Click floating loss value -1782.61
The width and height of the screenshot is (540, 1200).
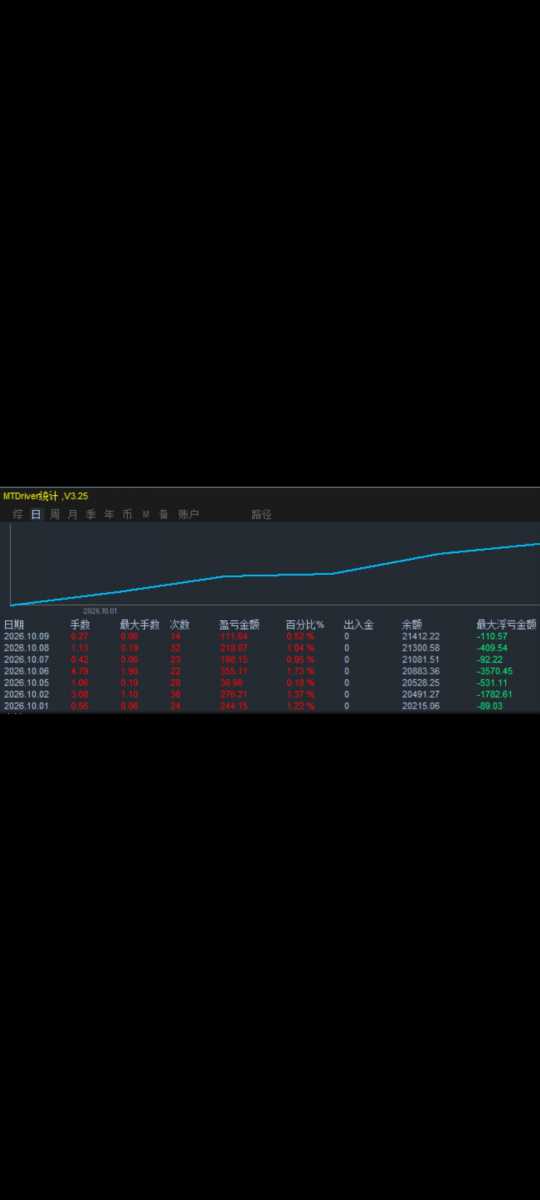coord(495,695)
